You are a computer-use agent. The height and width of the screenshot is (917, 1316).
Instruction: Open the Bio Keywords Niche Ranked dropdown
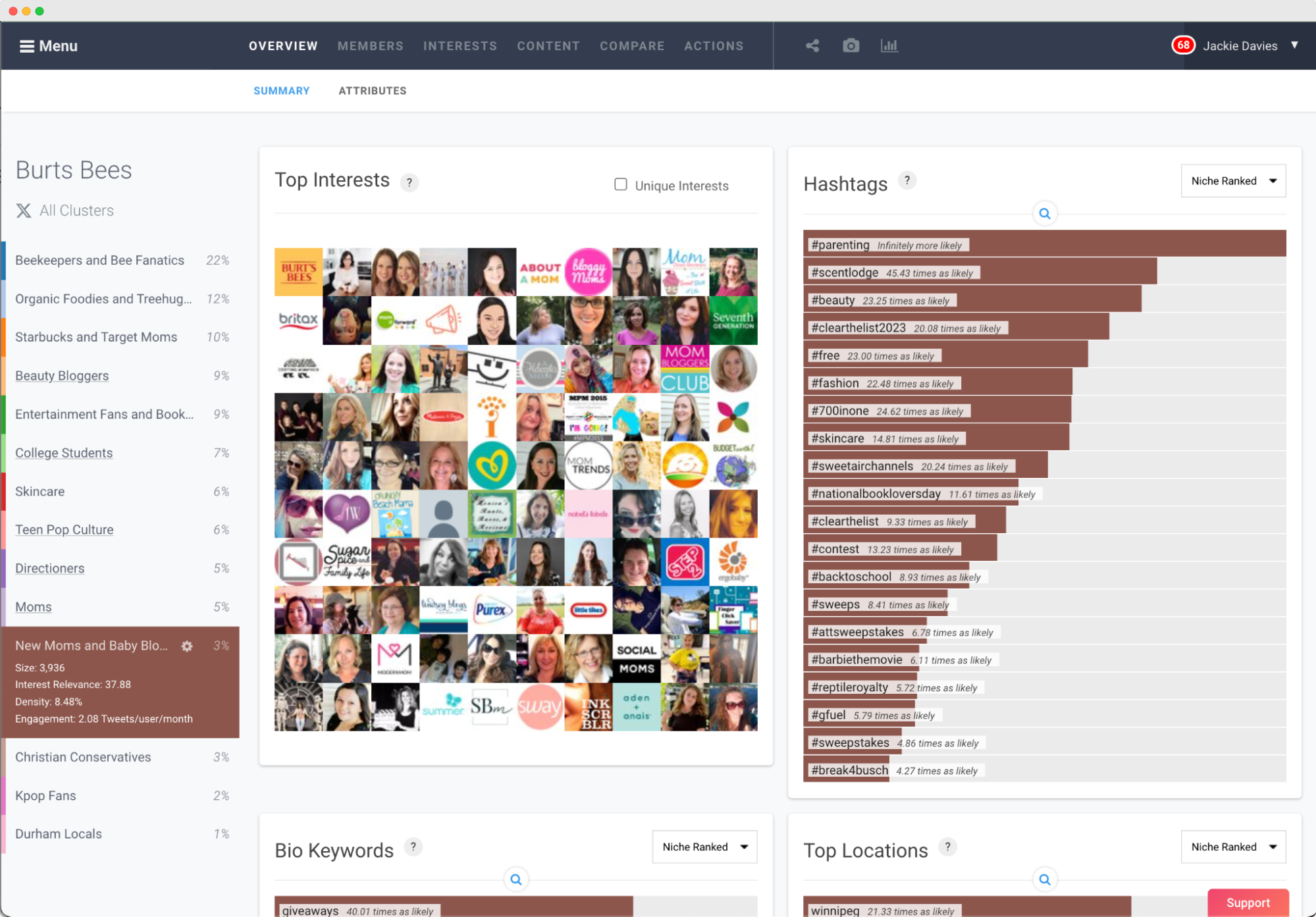(x=704, y=847)
